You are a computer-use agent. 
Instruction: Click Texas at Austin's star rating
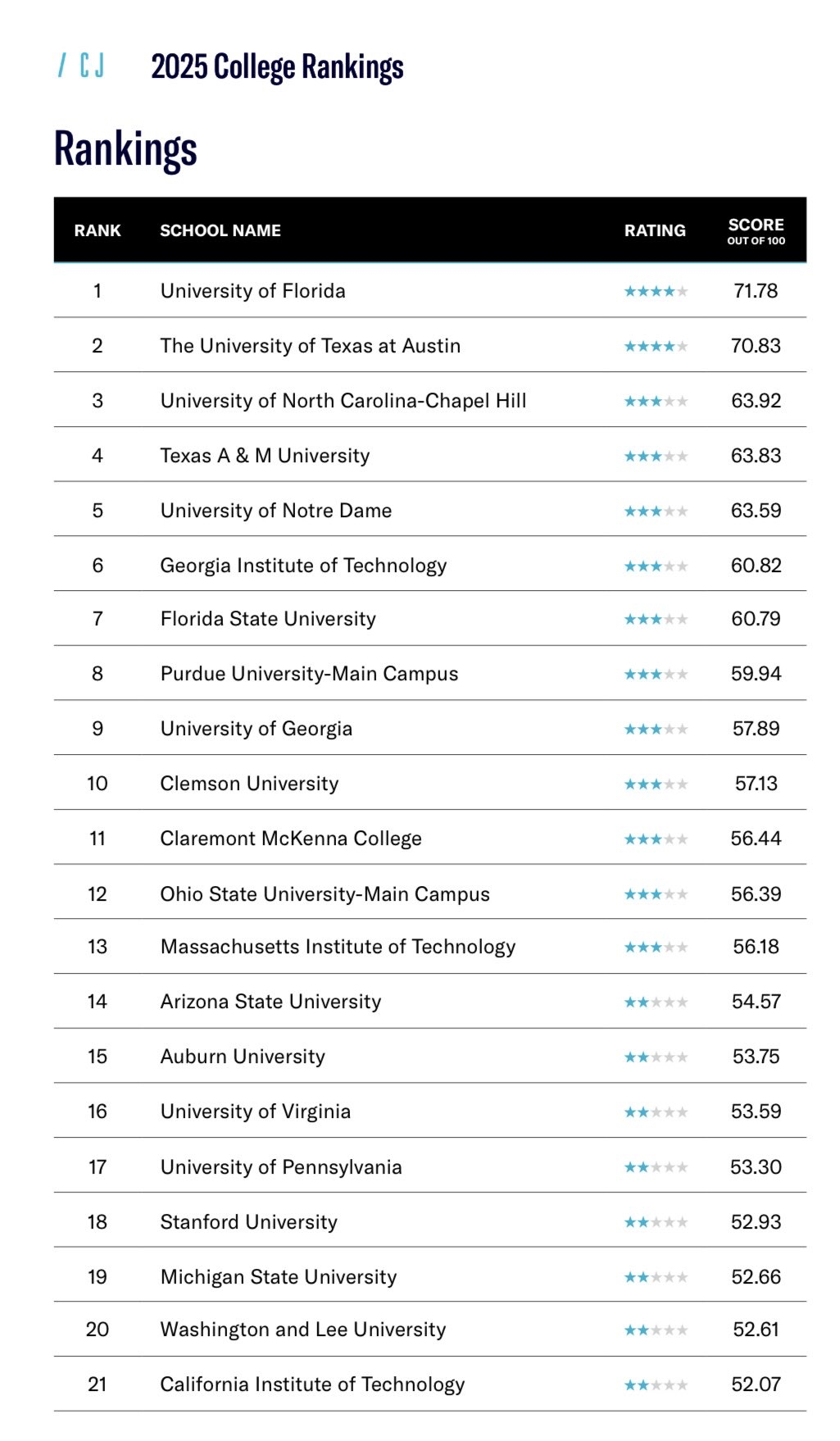pos(656,347)
